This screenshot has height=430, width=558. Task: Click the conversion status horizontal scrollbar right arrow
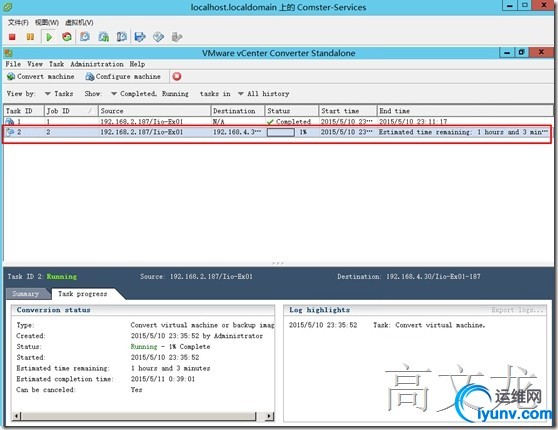[270, 416]
